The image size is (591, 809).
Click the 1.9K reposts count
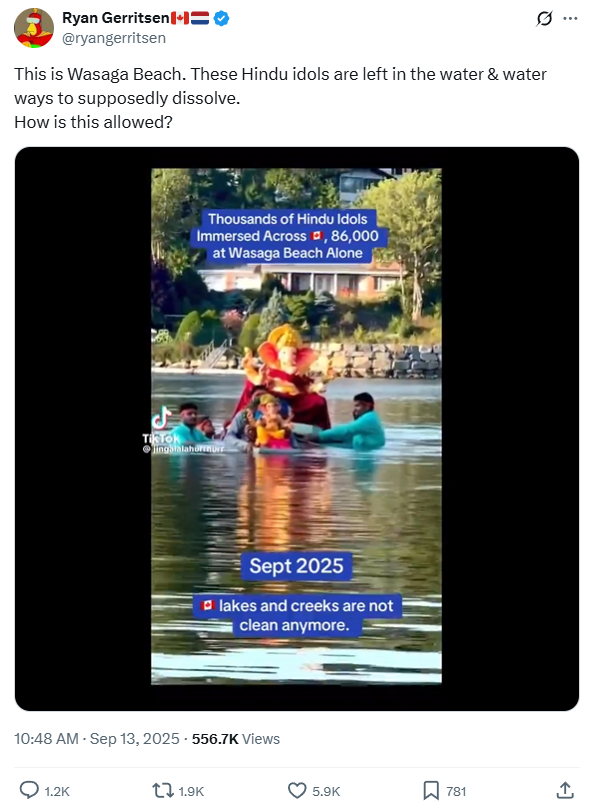191,791
